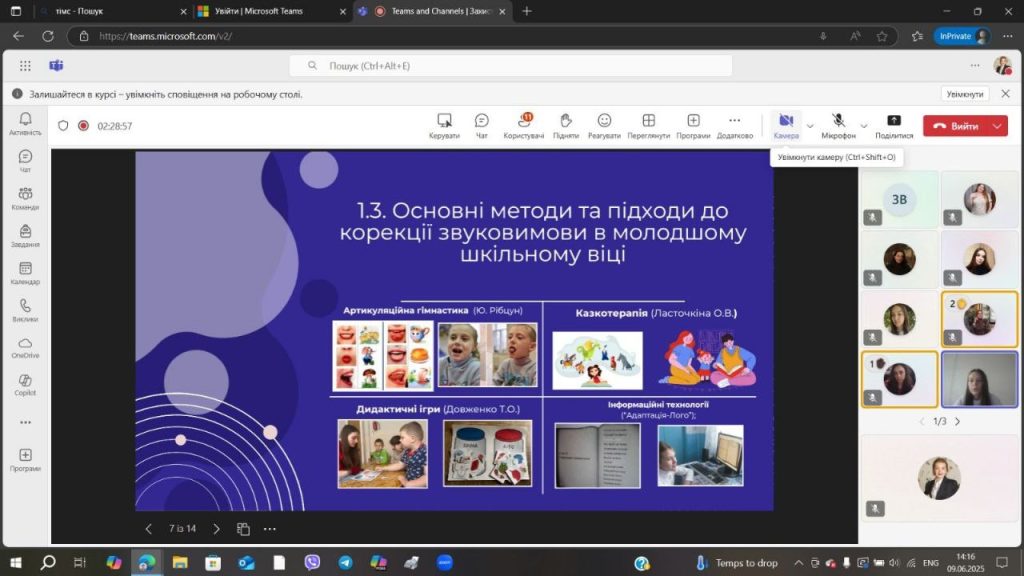Viewport: 1024px width, 576px height.
Task: Select the ЗВ participant tile
Action: [899, 200]
